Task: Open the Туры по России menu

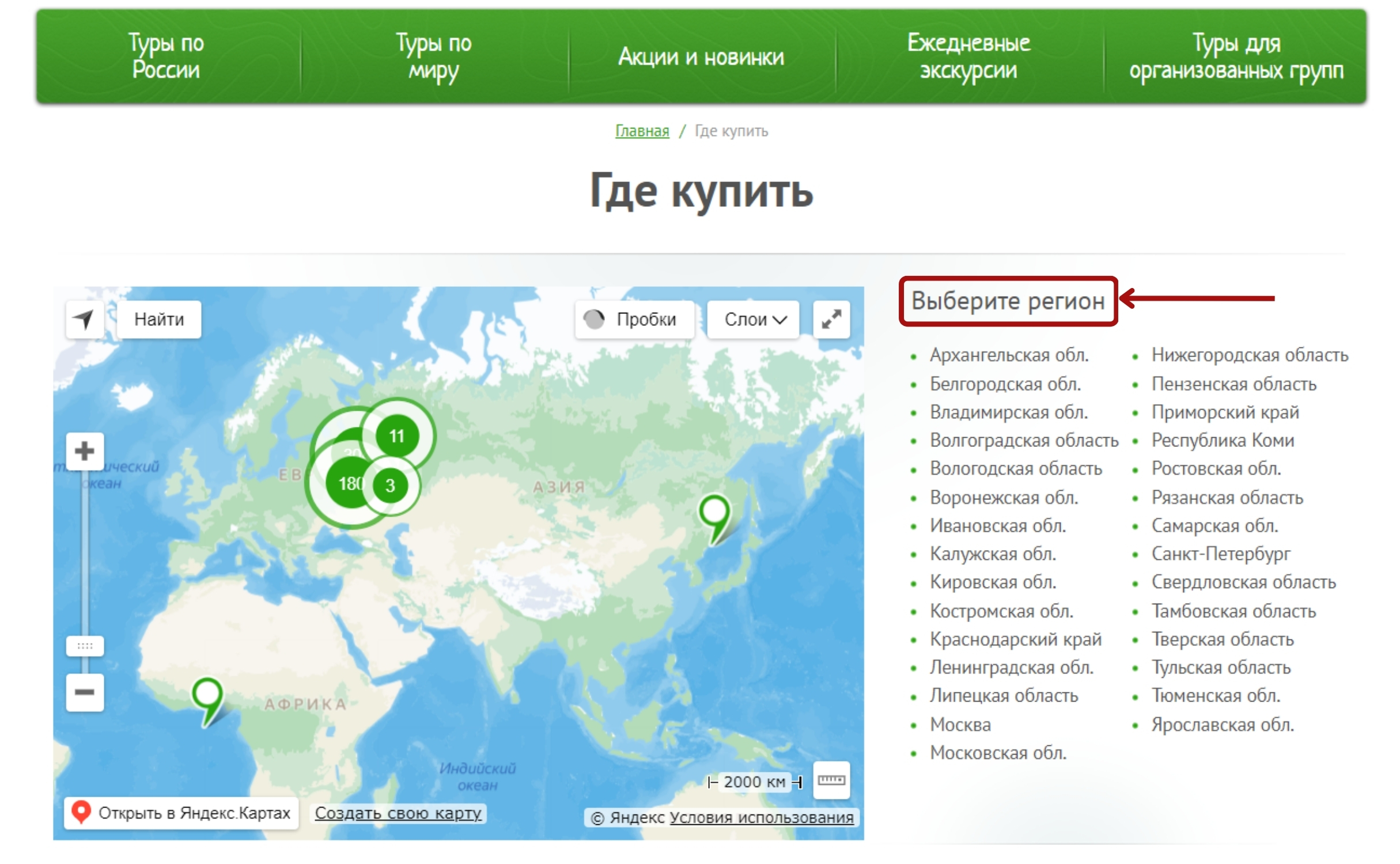Action: 166,56
